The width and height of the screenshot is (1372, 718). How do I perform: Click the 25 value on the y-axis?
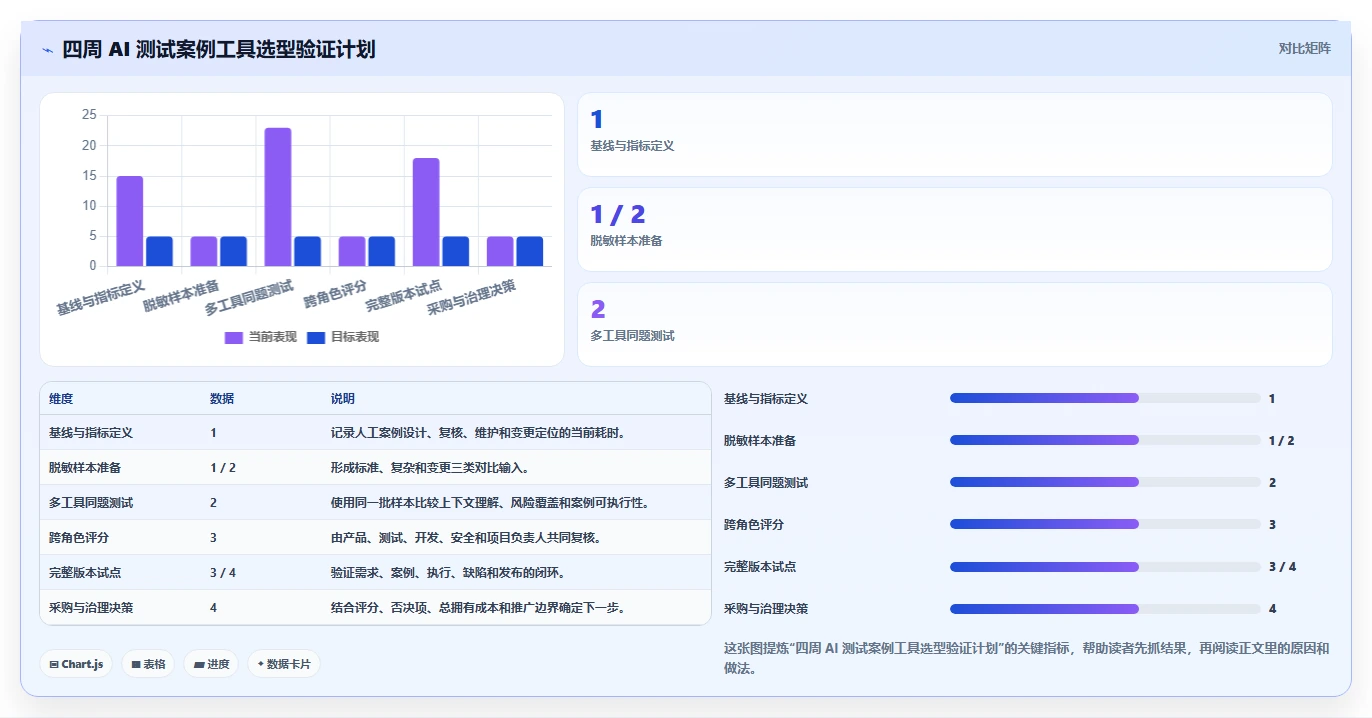click(89, 115)
